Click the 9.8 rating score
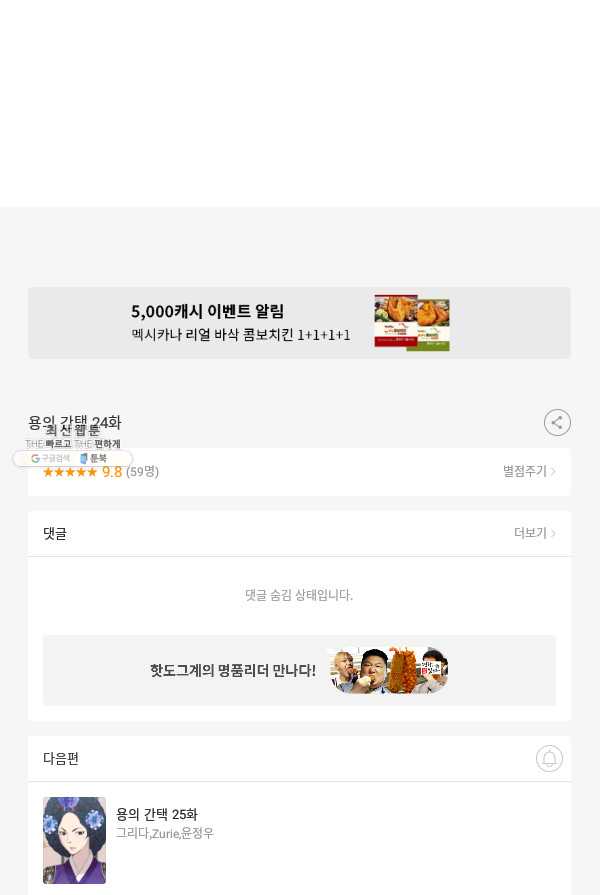The width and height of the screenshot is (600, 895). [112, 472]
